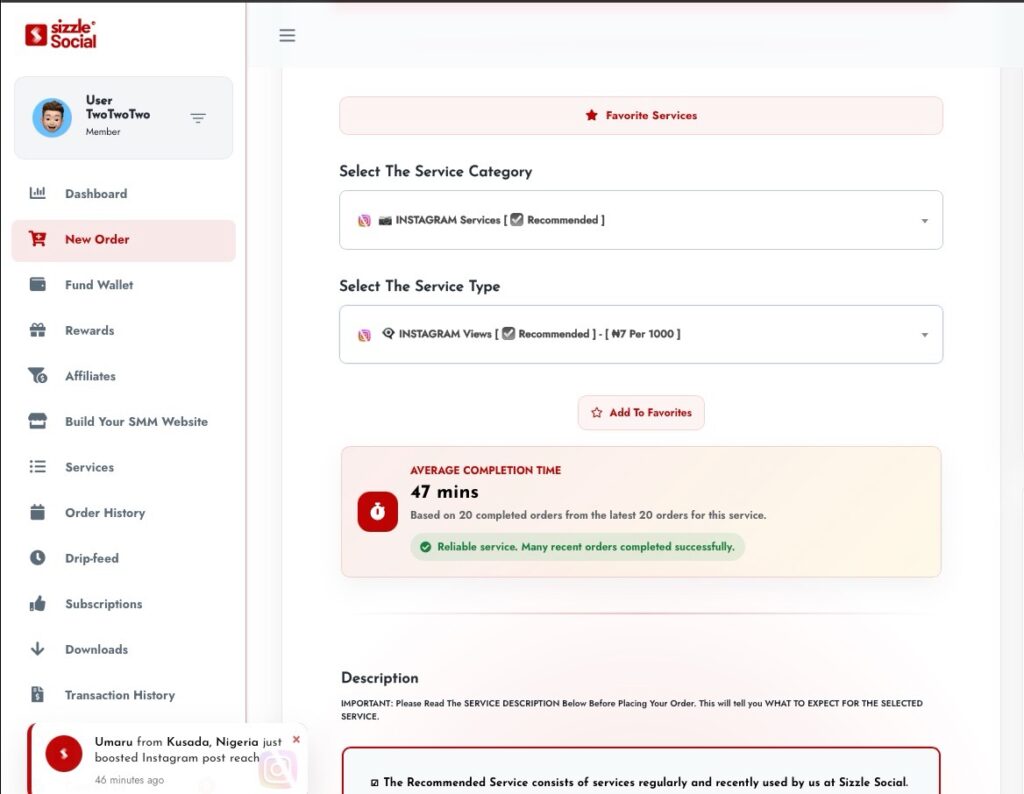The width and height of the screenshot is (1024, 794).
Task: Open the Rewards page
Action: tap(123, 330)
